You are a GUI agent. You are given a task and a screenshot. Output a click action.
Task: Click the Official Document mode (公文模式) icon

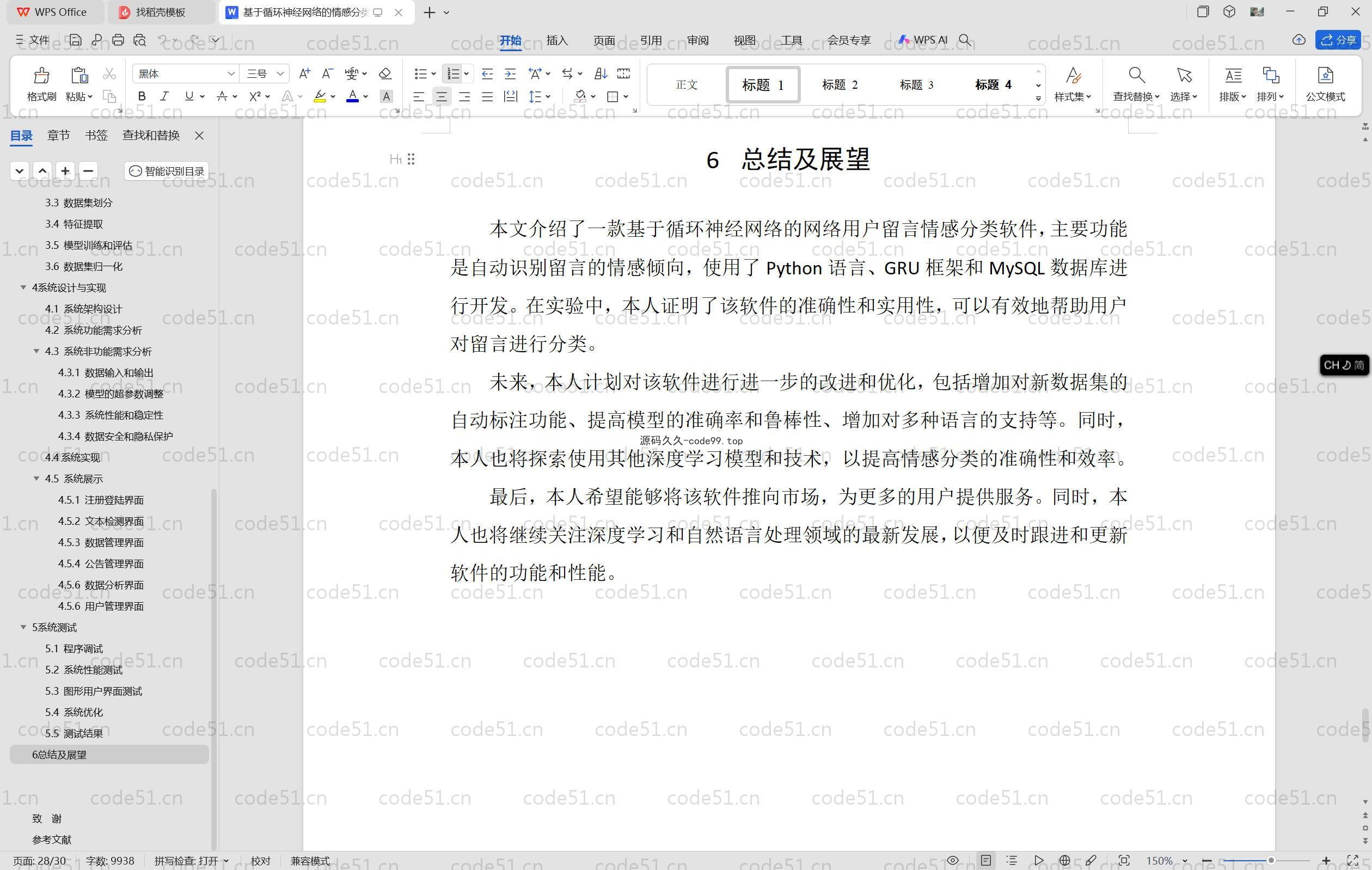click(1325, 75)
